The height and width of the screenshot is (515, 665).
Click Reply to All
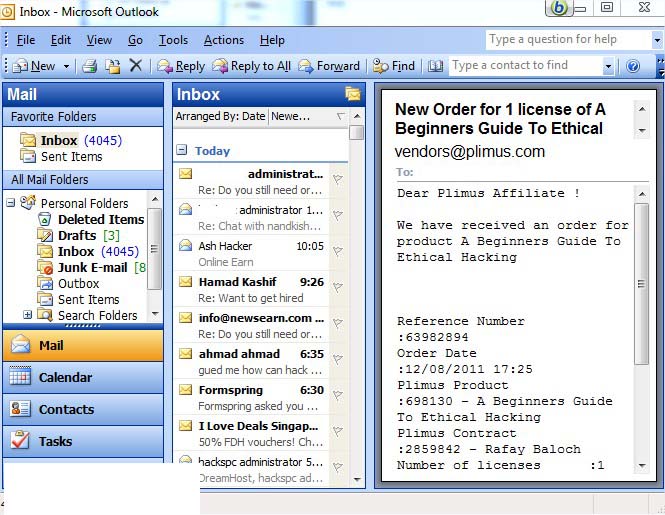pyautogui.click(x=251, y=66)
